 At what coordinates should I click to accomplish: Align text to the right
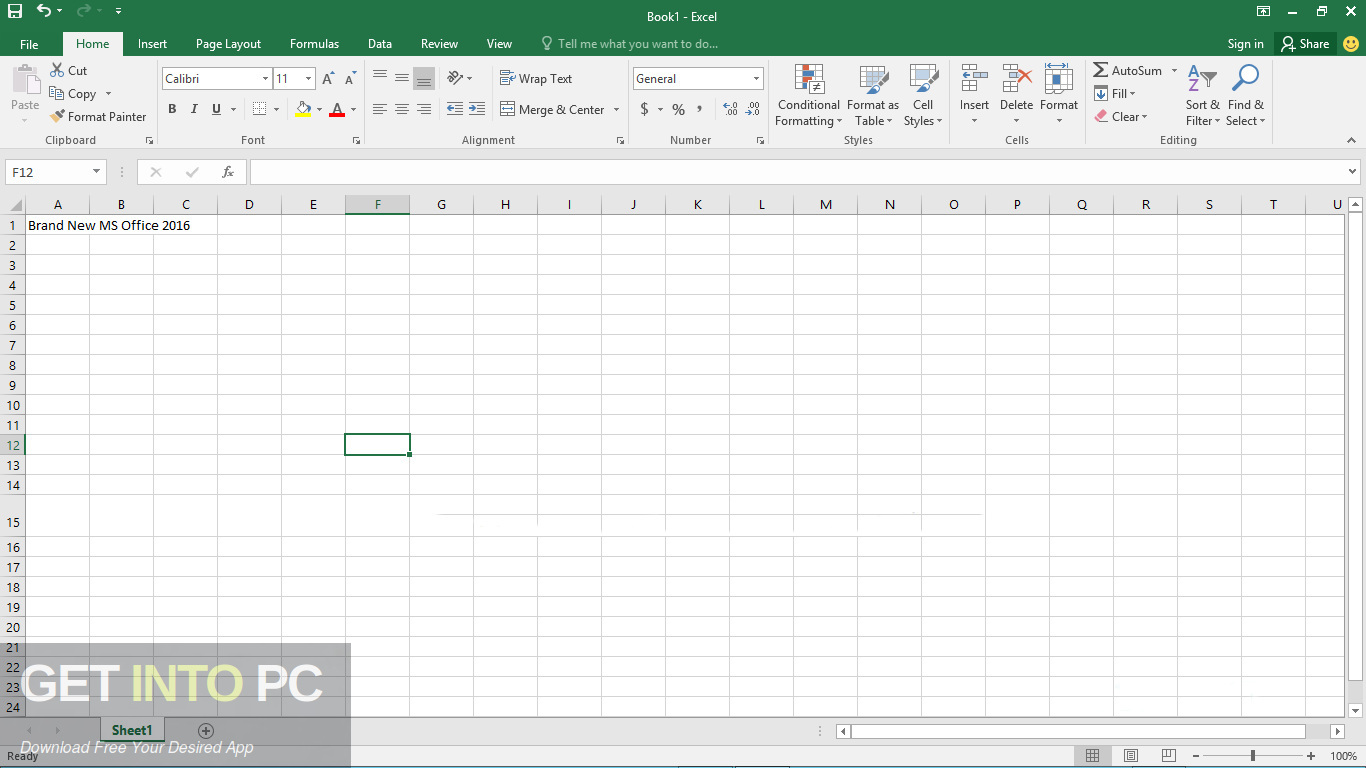tap(424, 109)
